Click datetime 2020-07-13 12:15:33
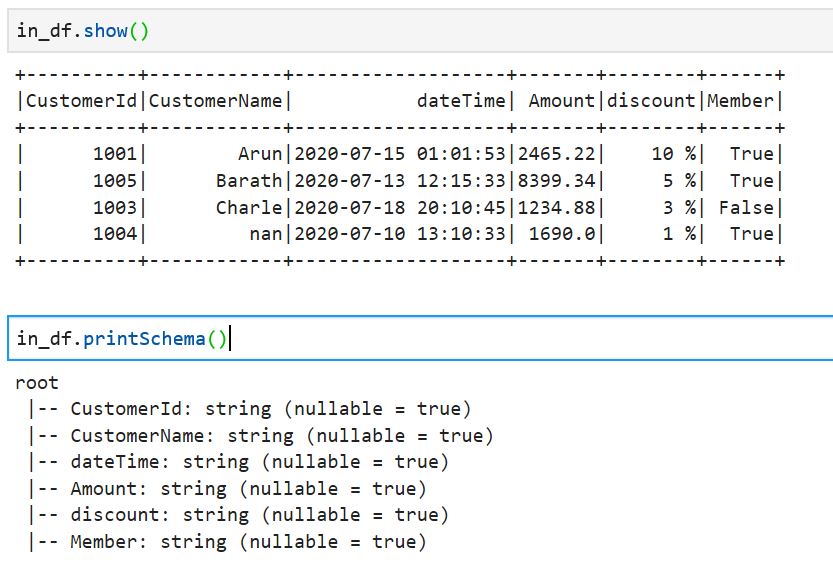Viewport: 833px width, 569px height. coord(400,181)
